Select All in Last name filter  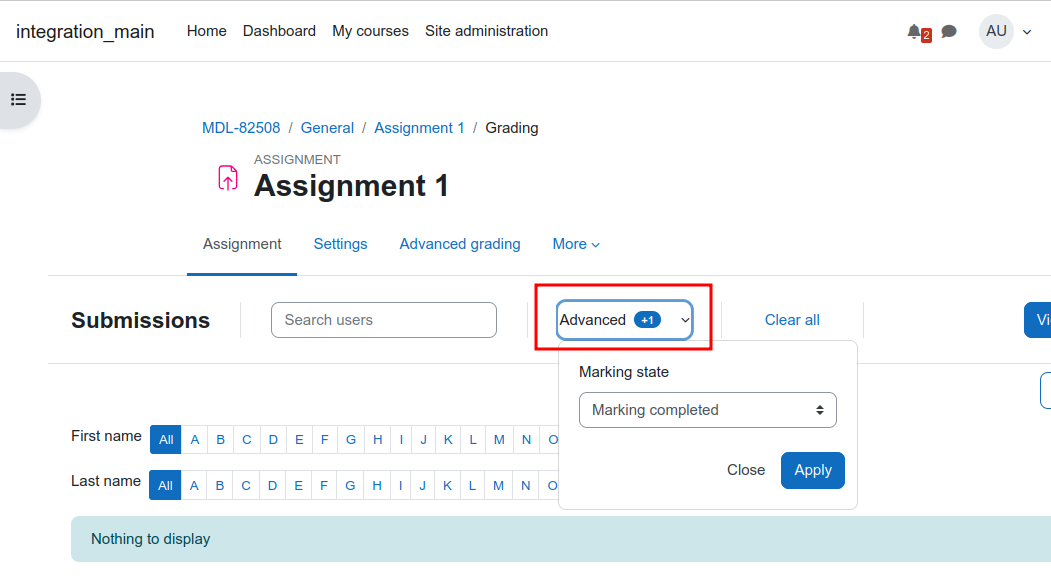tap(165, 485)
